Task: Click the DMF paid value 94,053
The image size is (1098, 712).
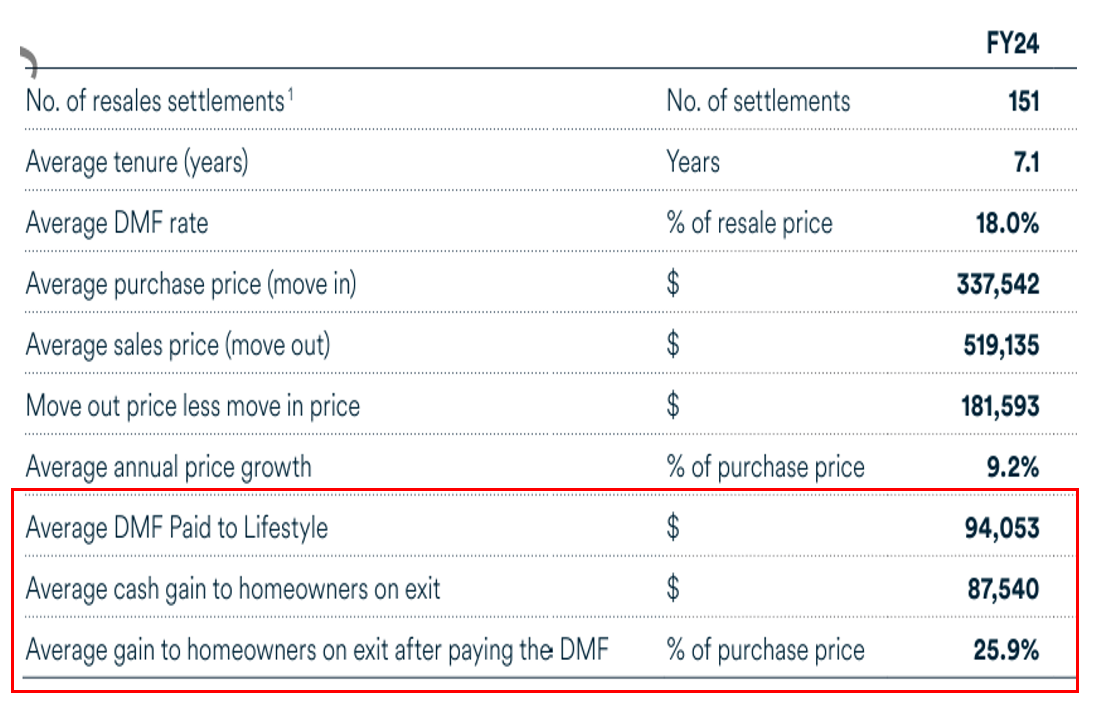Action: (1002, 528)
